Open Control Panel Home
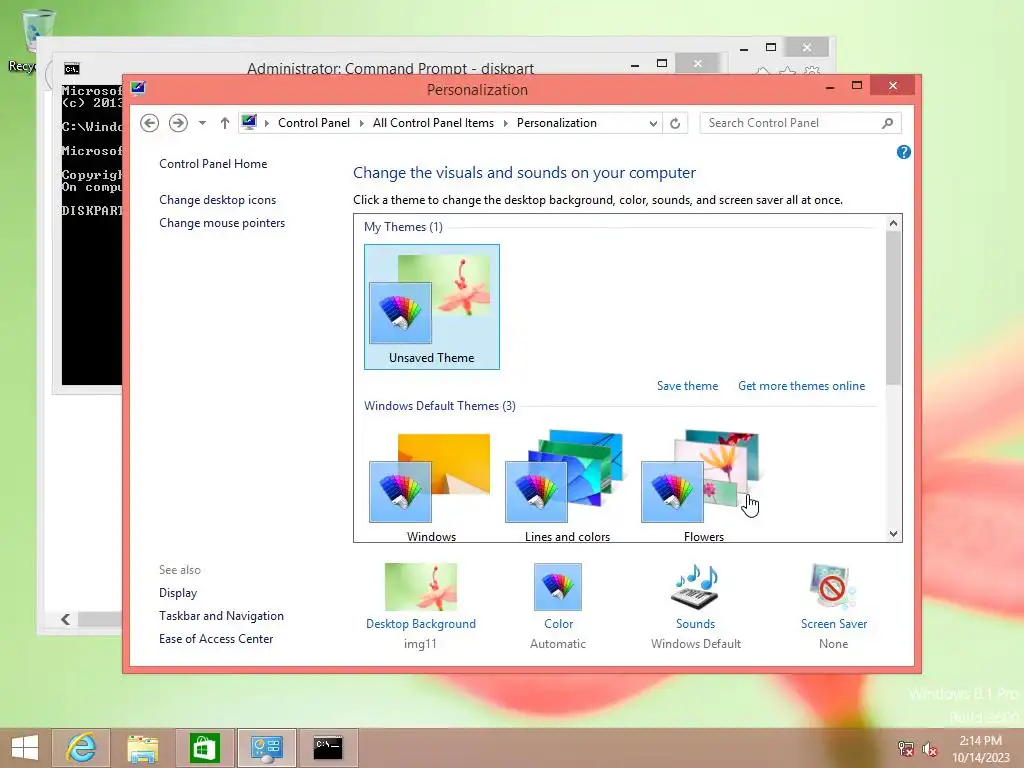The width and height of the screenshot is (1024, 768). (x=213, y=164)
